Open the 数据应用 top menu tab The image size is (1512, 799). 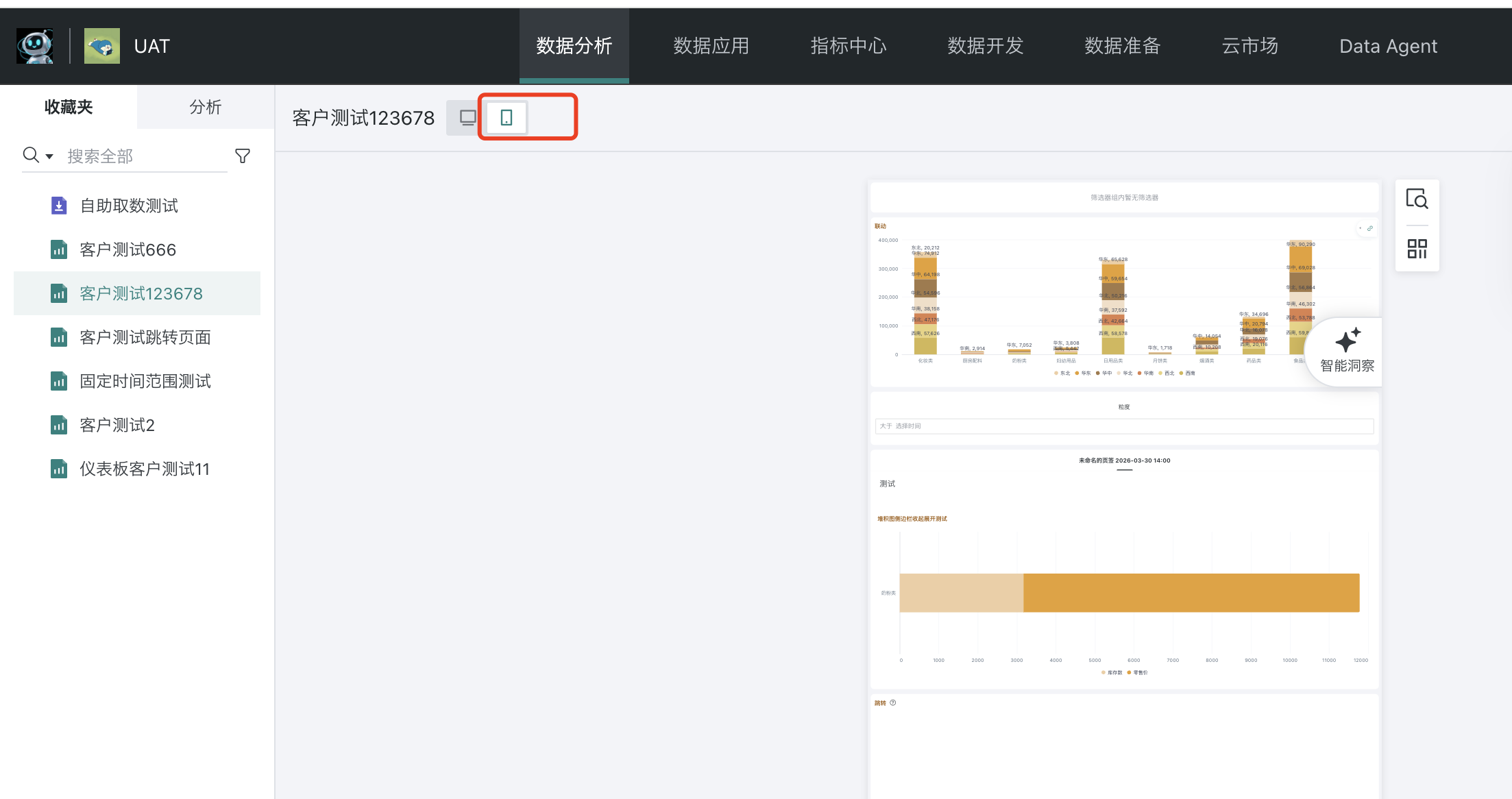click(x=711, y=46)
